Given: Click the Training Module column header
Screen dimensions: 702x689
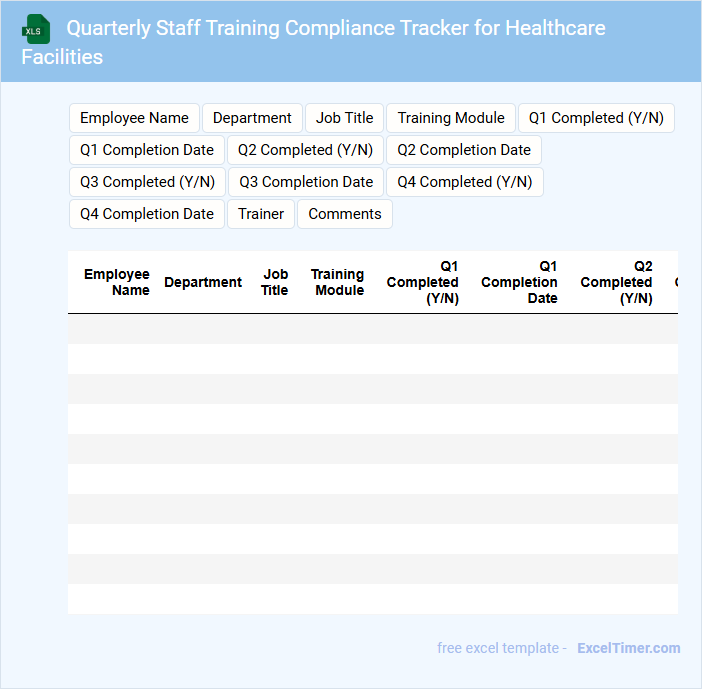Looking at the screenshot, I should pos(338,282).
